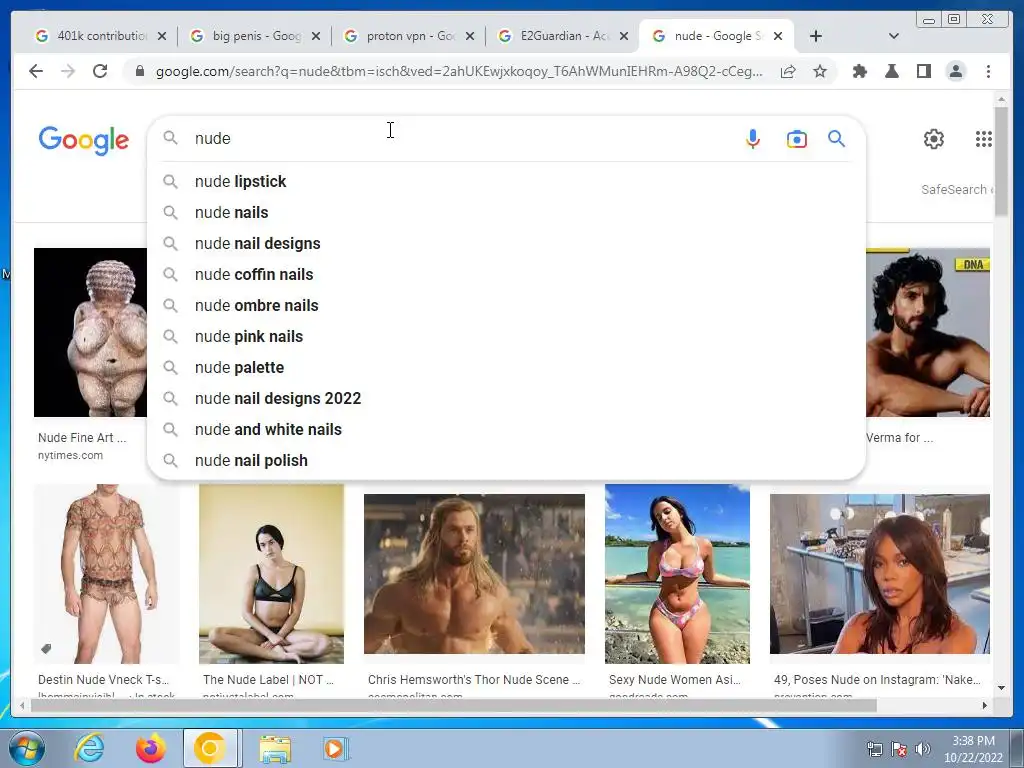Search by image with the camera icon
The width and height of the screenshot is (1024, 768).
tap(797, 139)
